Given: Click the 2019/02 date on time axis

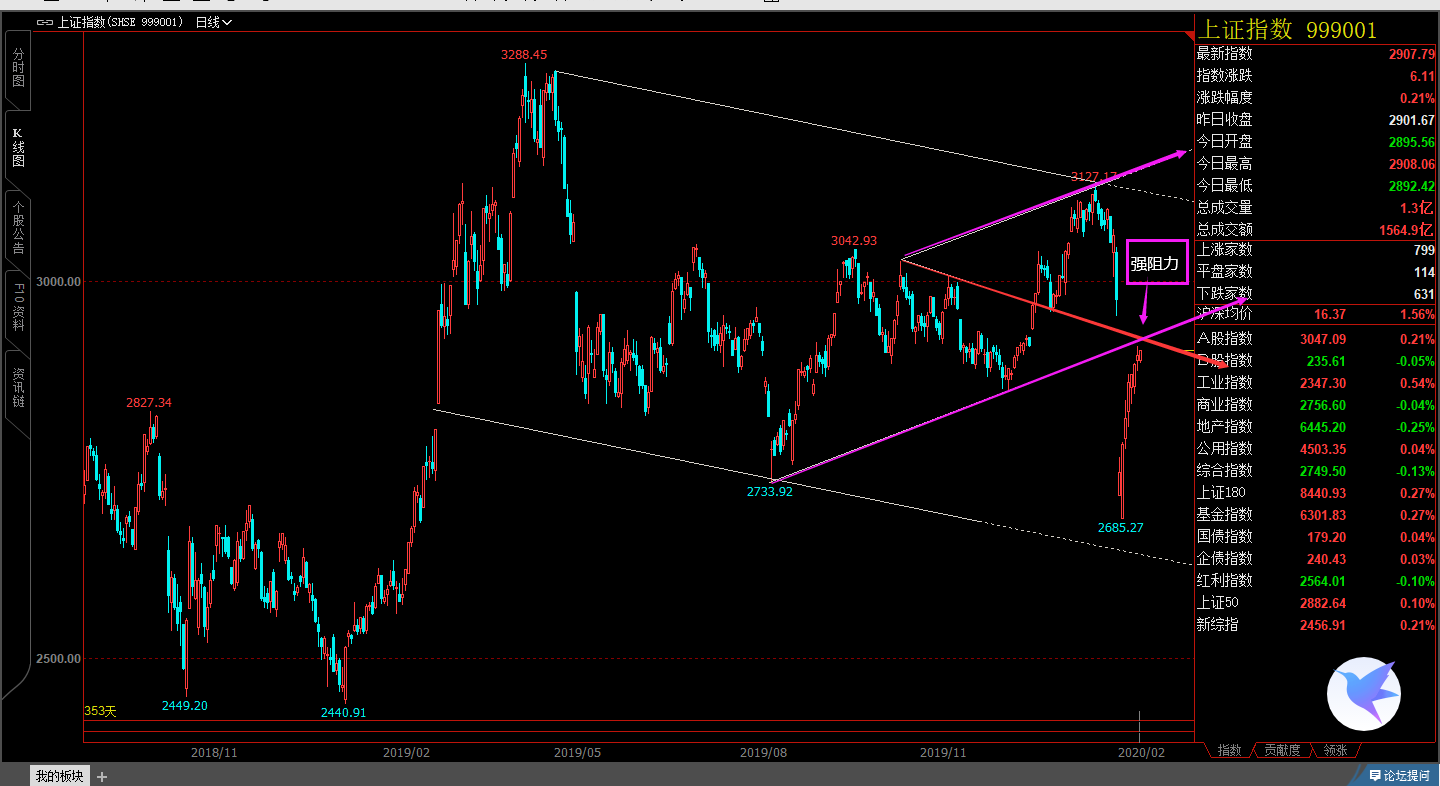Looking at the screenshot, I should point(406,752).
